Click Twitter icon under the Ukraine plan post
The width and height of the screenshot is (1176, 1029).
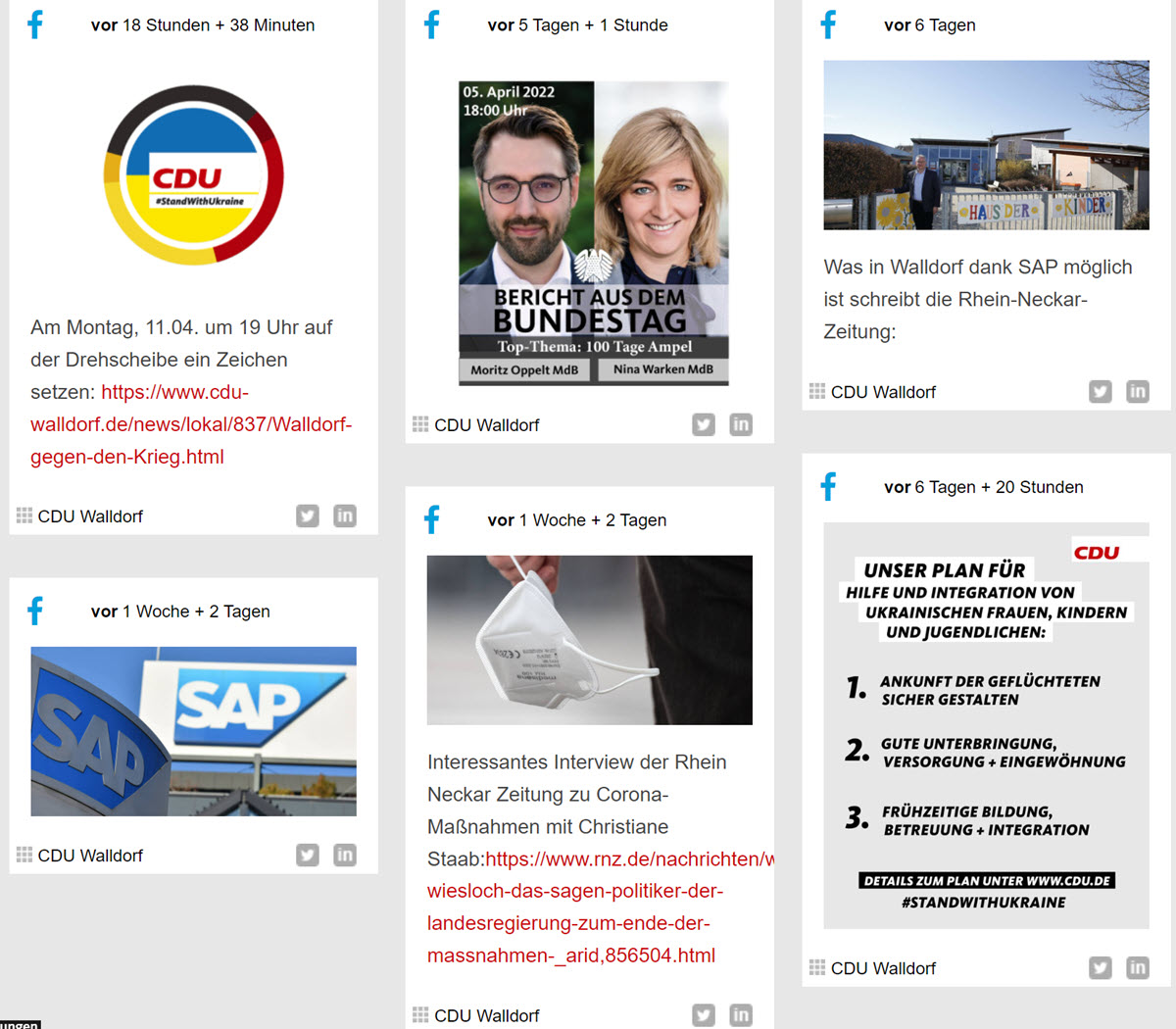tap(1101, 967)
